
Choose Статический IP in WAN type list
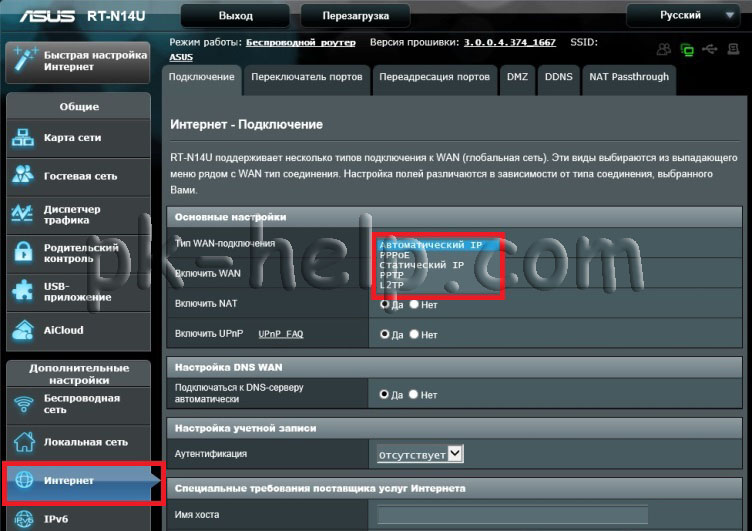[437, 265]
